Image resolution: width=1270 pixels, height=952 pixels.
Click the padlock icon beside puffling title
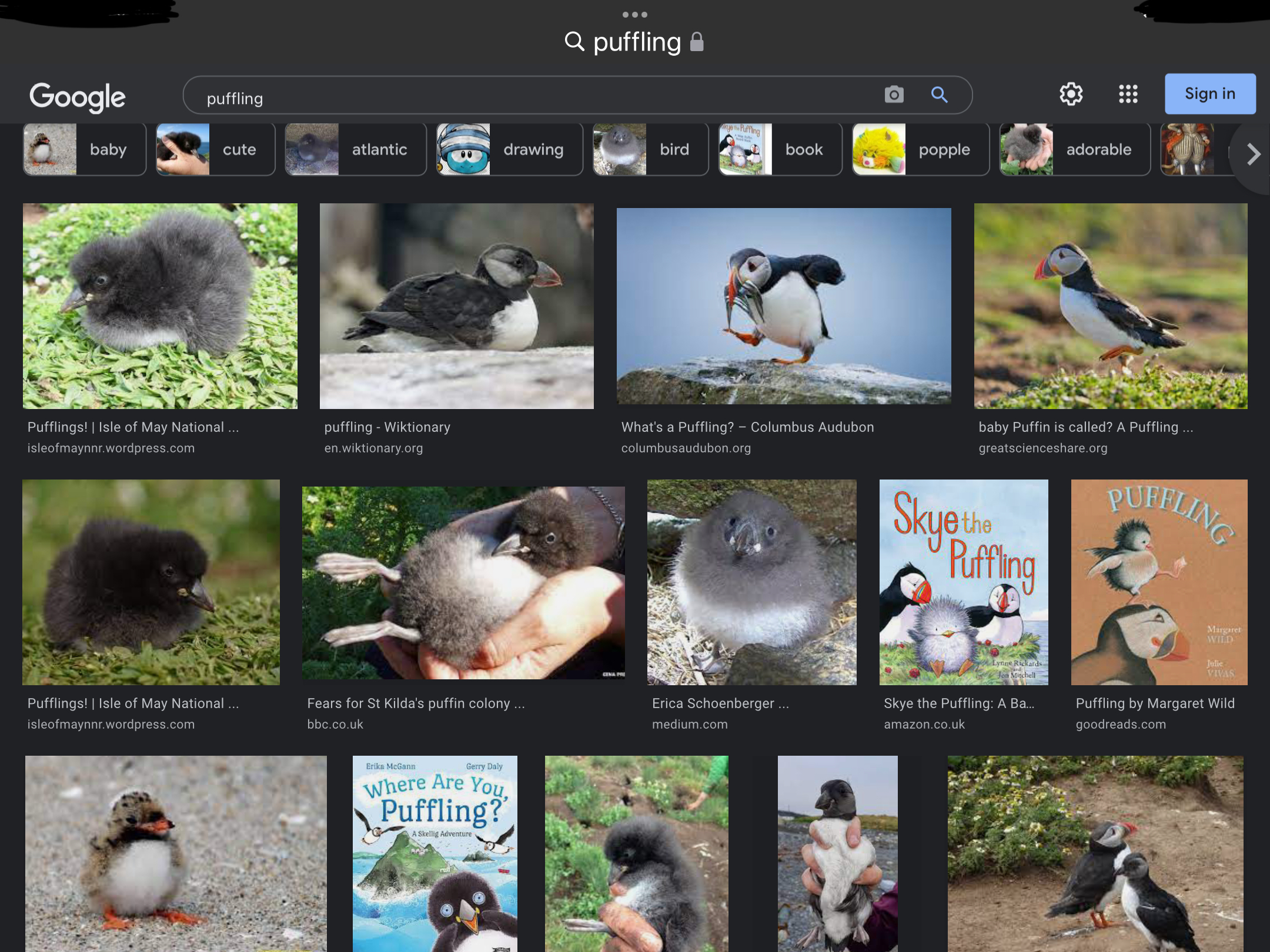click(x=697, y=42)
